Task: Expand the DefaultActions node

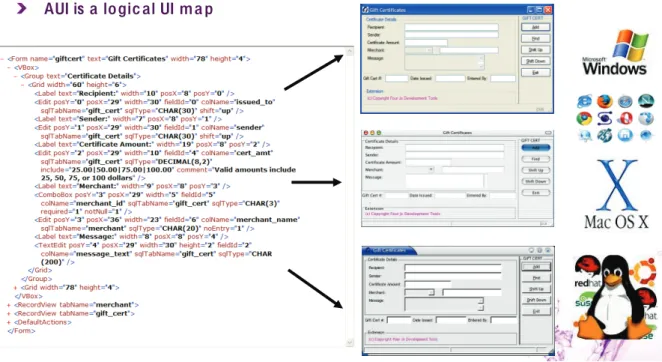Action: tap(9, 322)
